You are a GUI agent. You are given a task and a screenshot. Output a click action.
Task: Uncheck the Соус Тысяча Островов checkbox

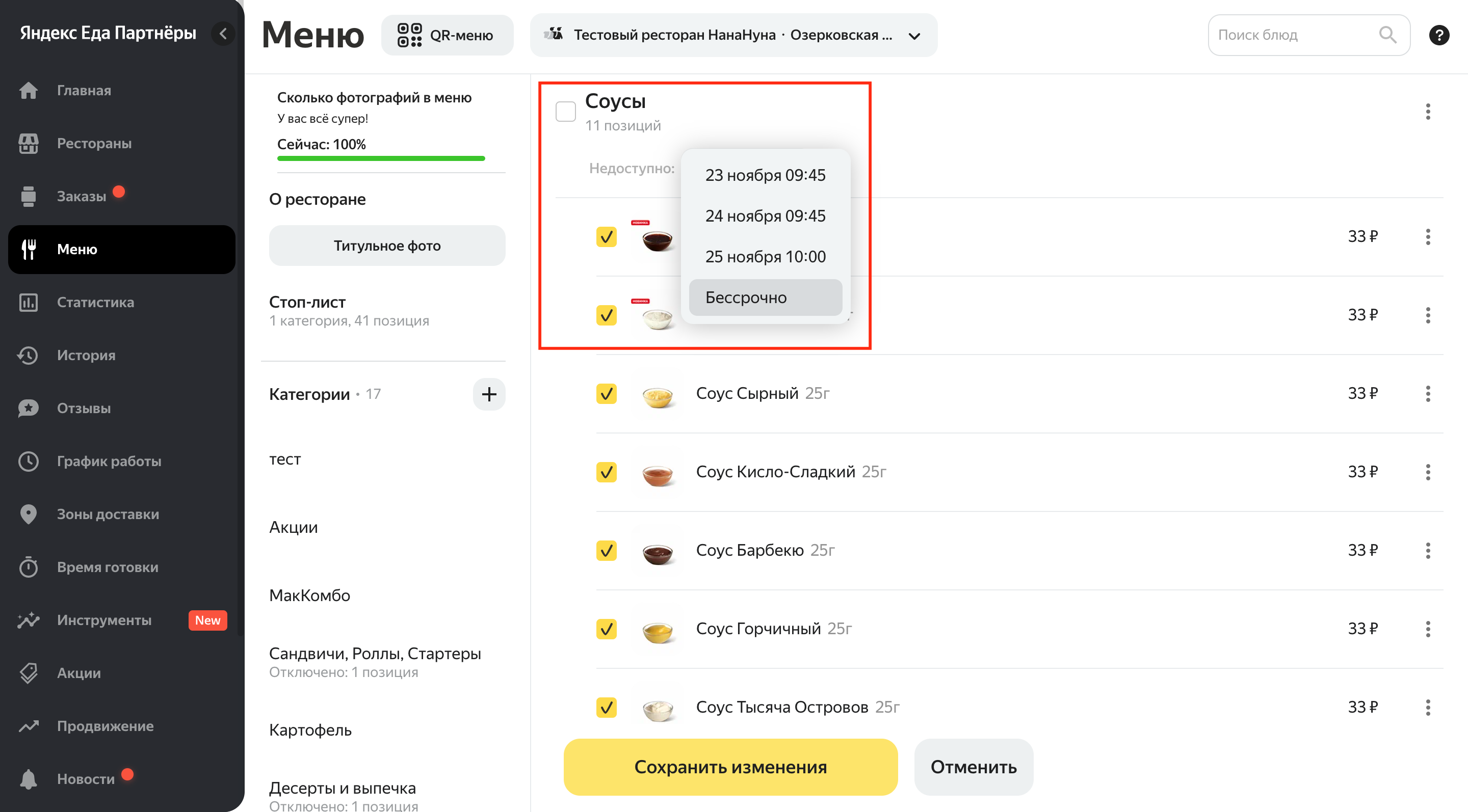tap(607, 708)
